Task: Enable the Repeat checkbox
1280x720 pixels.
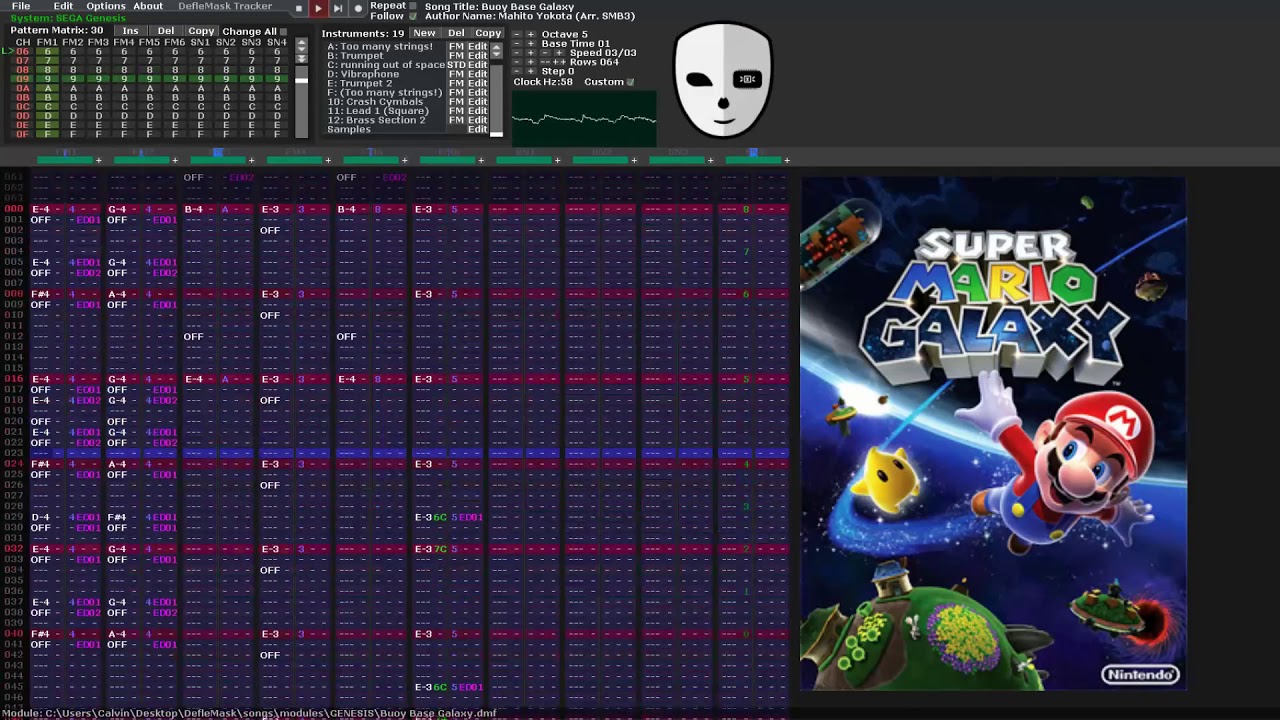Action: click(413, 5)
